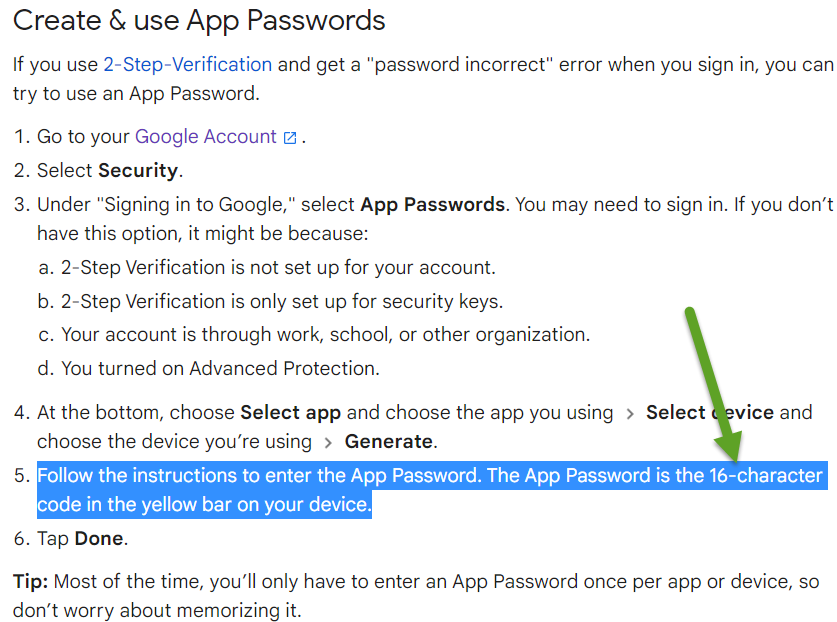Click the Create & use App Passwords heading

[x=199, y=21]
